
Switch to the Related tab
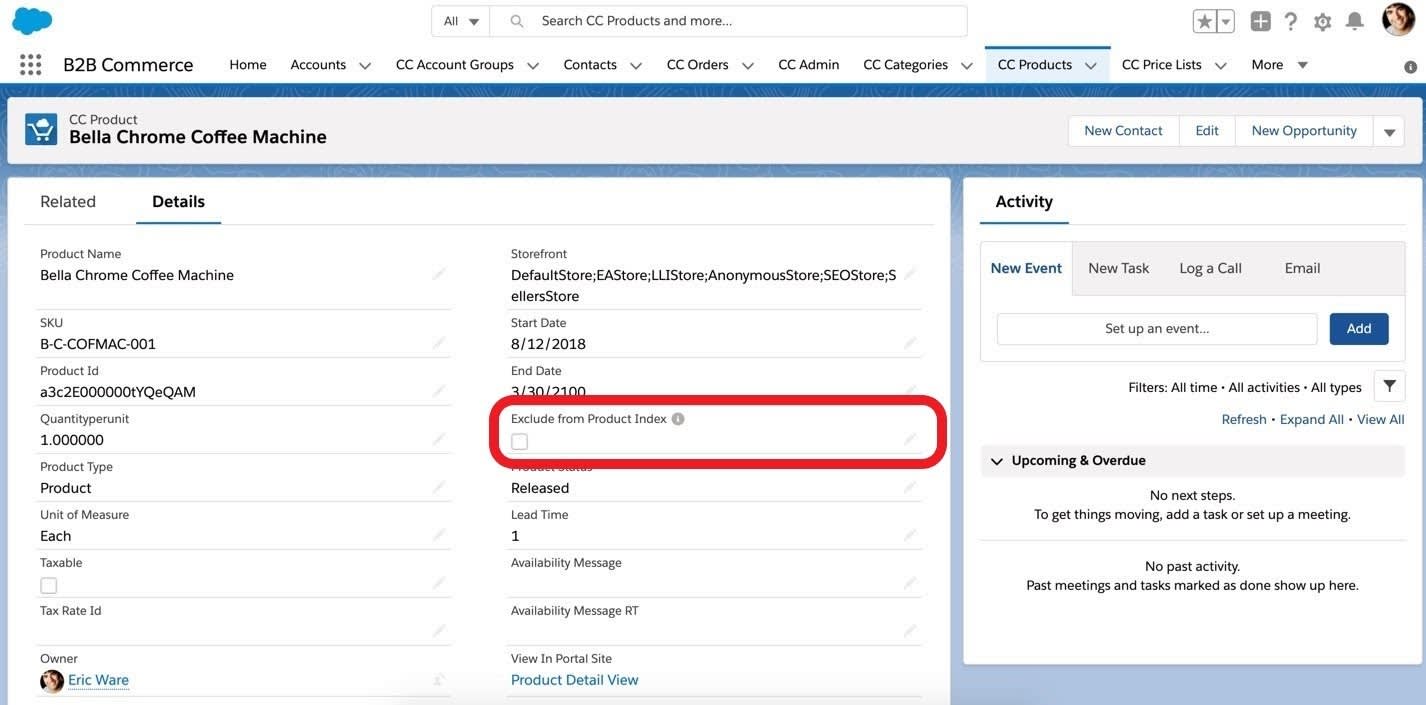[68, 201]
